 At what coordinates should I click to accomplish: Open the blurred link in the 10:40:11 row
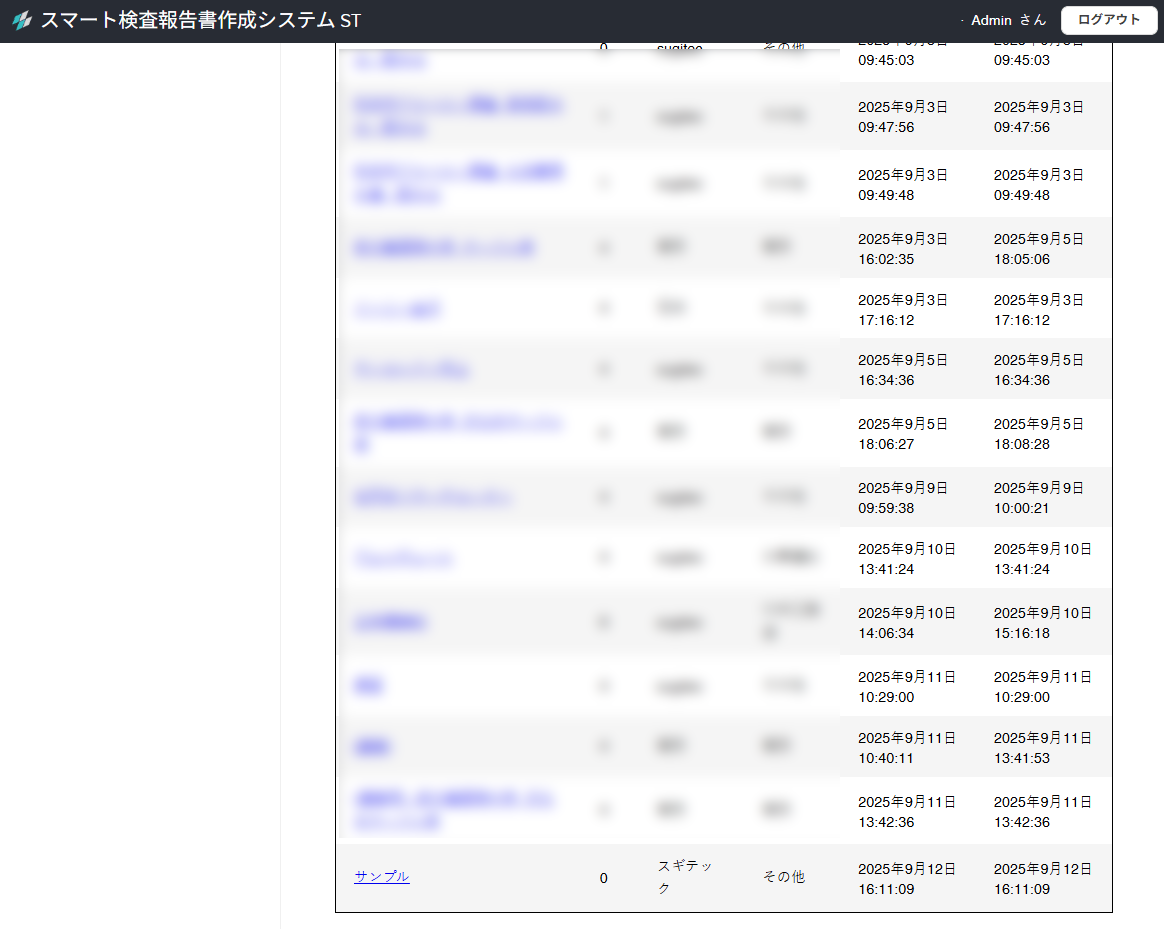(372, 747)
